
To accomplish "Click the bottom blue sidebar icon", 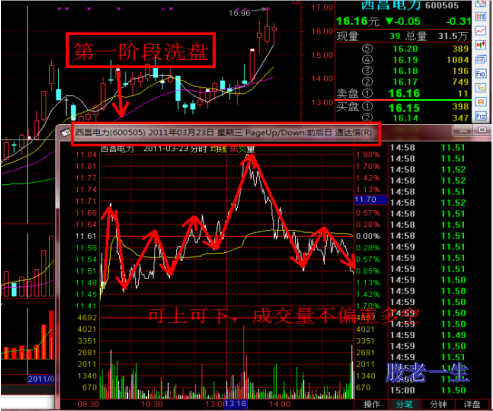I will [x=480, y=116].
